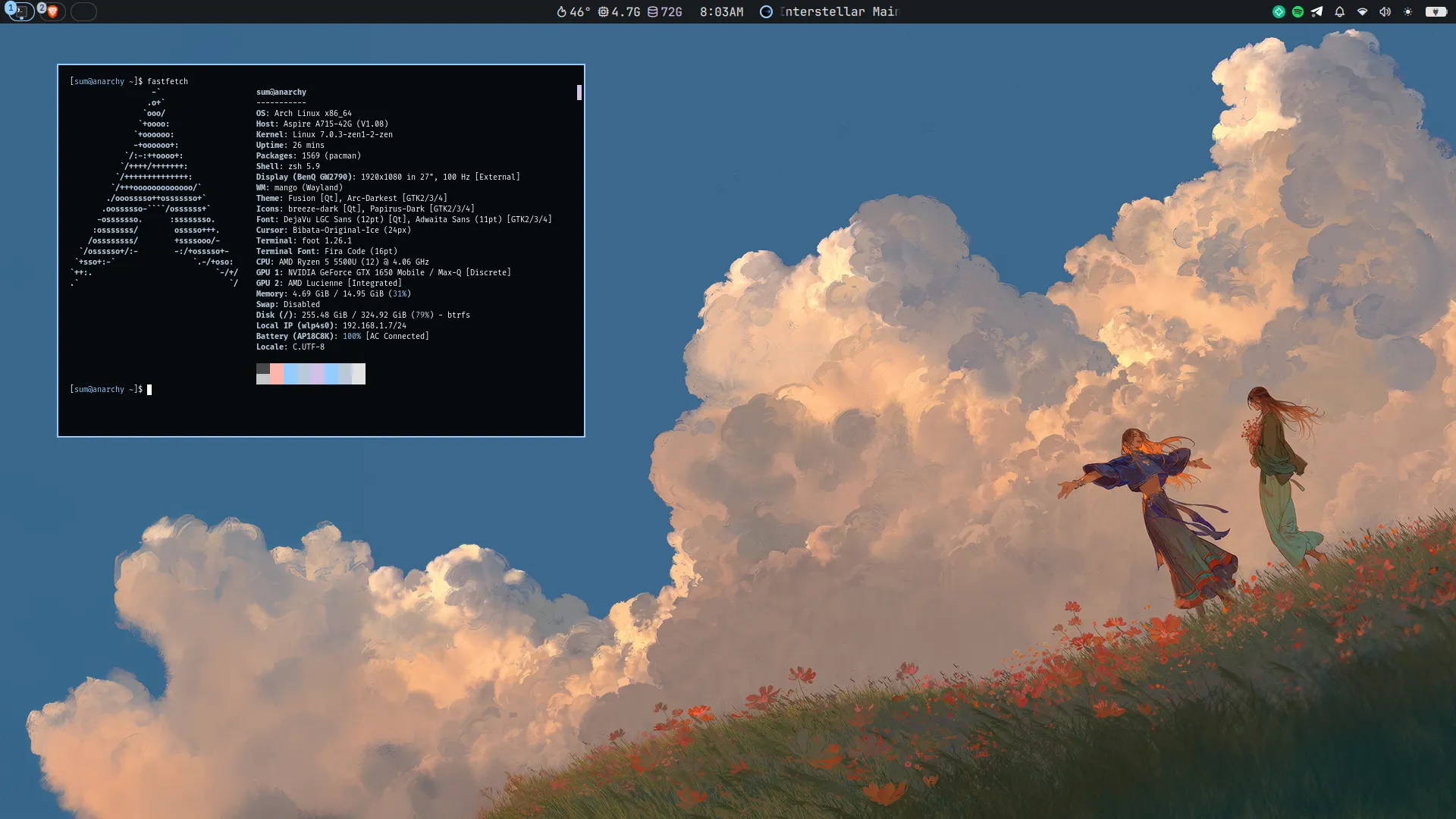Click the CPU temperature indicator 46°

pos(573,11)
